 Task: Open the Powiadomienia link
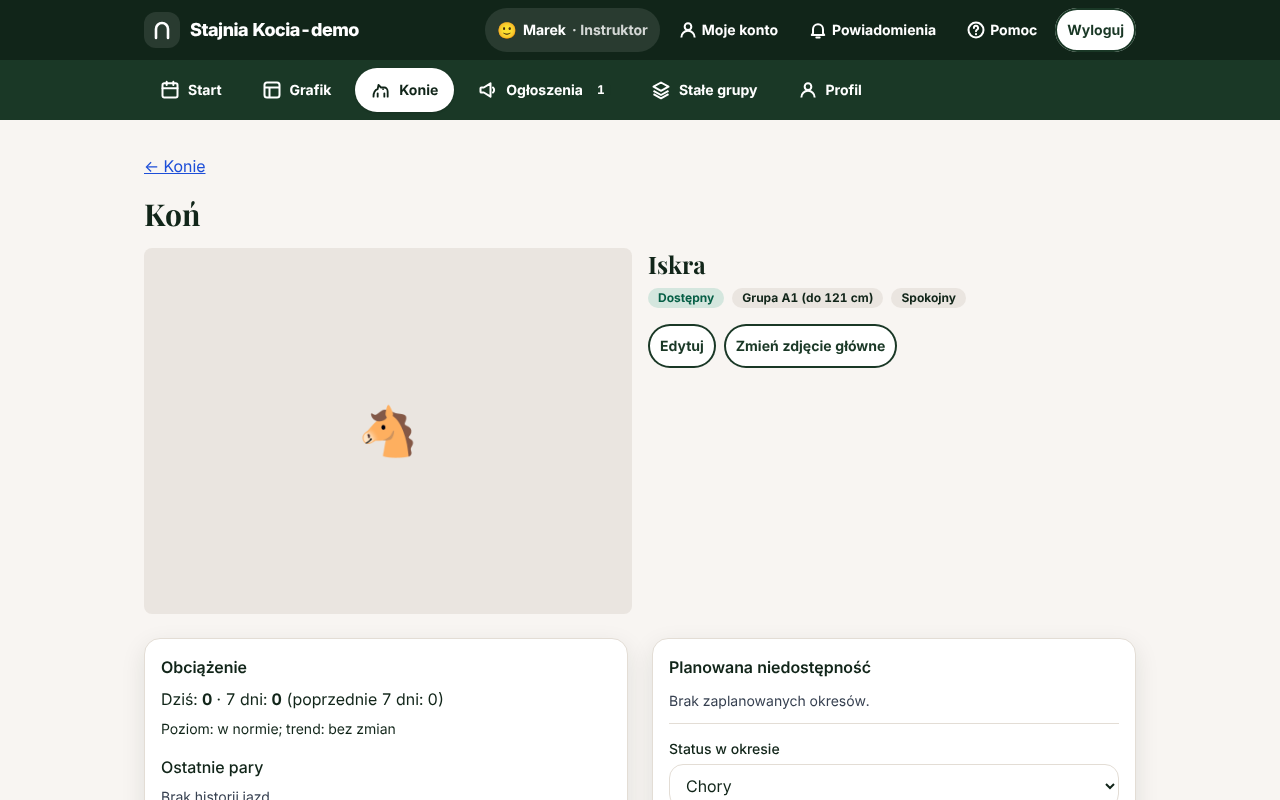coord(873,30)
